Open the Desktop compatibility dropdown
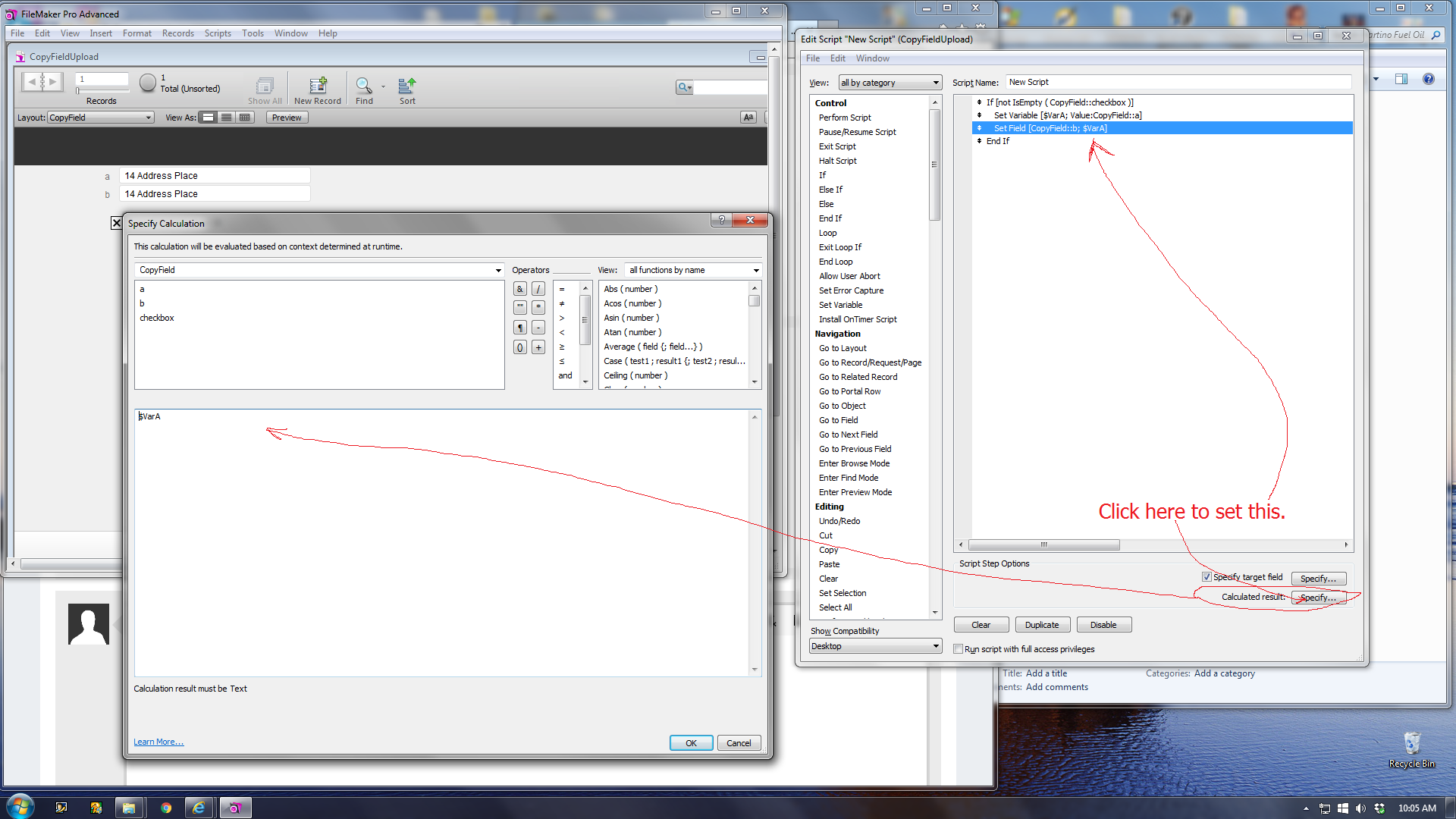 pos(875,646)
